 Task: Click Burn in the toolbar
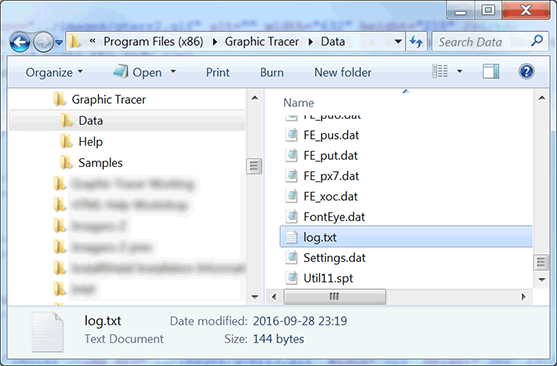click(272, 72)
